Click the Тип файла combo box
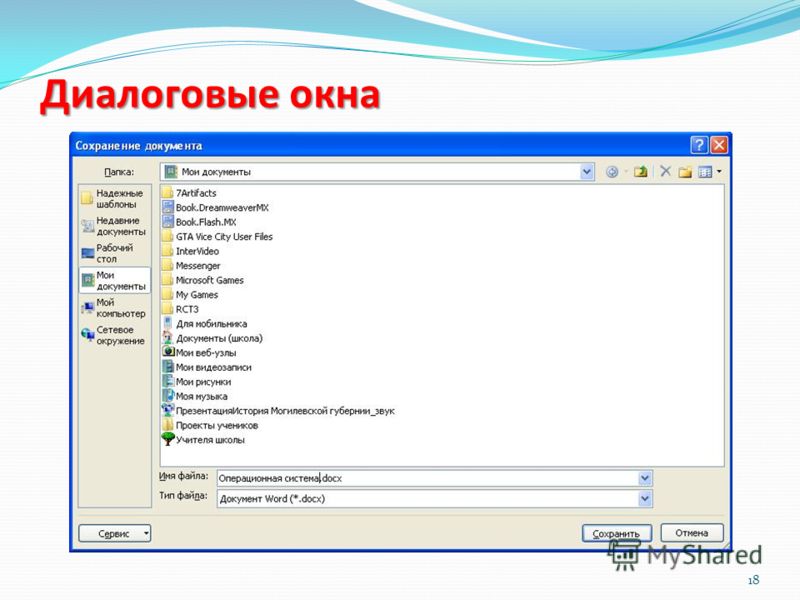Image resolution: width=800 pixels, height=600 pixels. pyautogui.click(x=435, y=498)
